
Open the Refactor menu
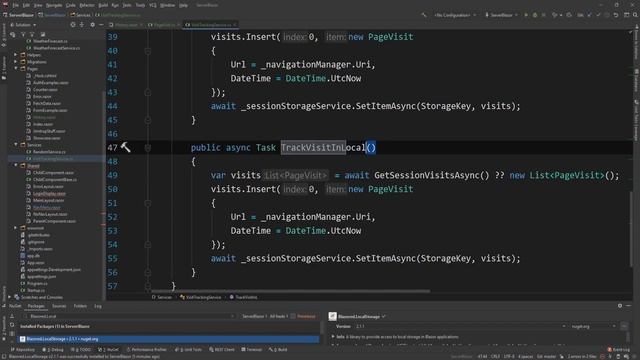pyautogui.click(x=87, y=5)
